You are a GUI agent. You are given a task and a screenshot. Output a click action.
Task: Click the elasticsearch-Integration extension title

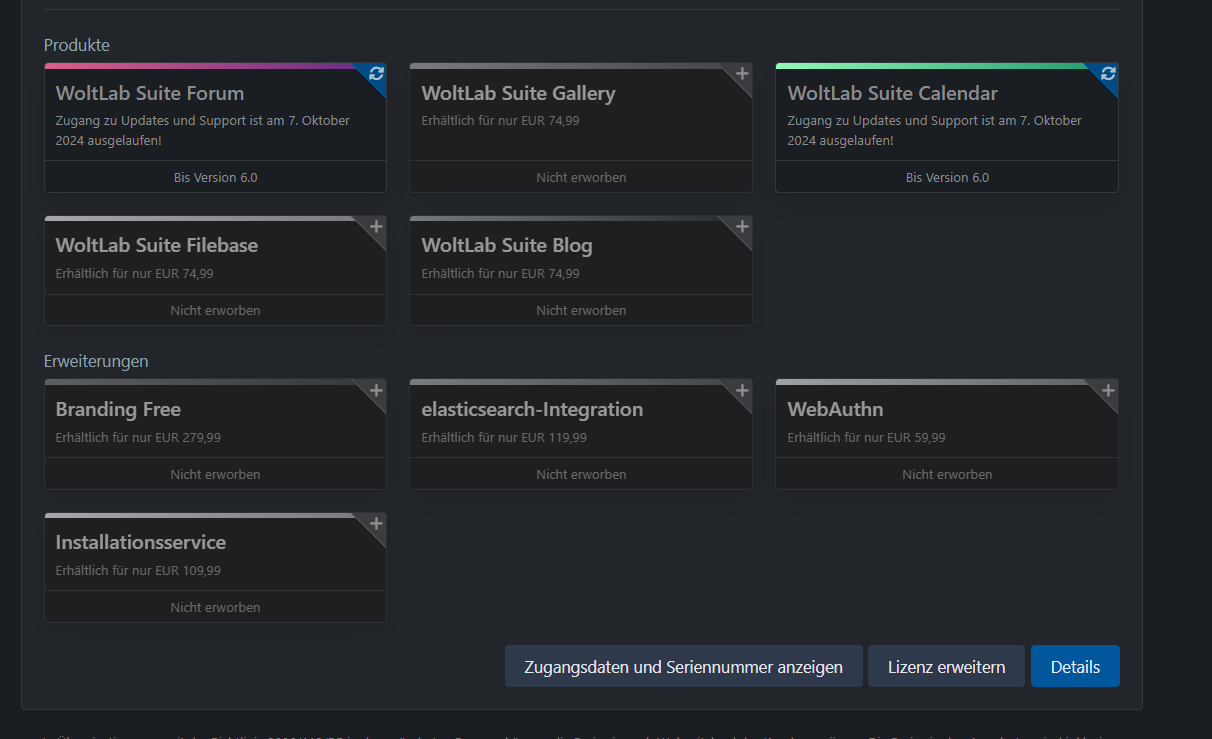click(x=532, y=410)
